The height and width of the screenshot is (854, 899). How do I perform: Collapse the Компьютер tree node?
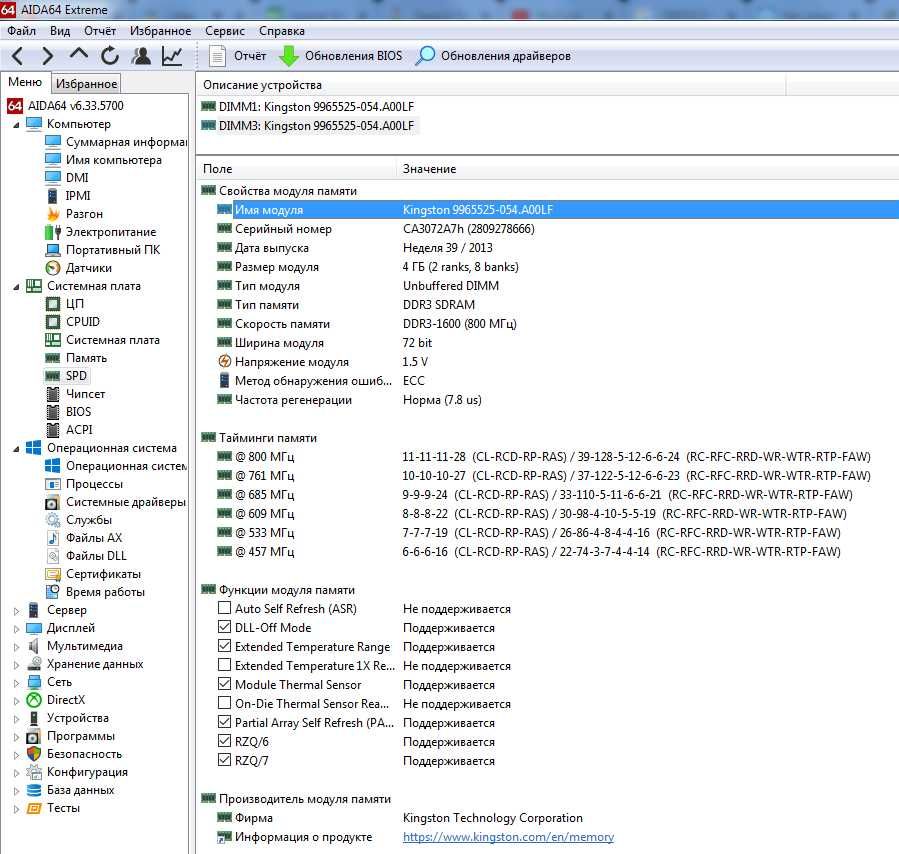click(x=16, y=124)
